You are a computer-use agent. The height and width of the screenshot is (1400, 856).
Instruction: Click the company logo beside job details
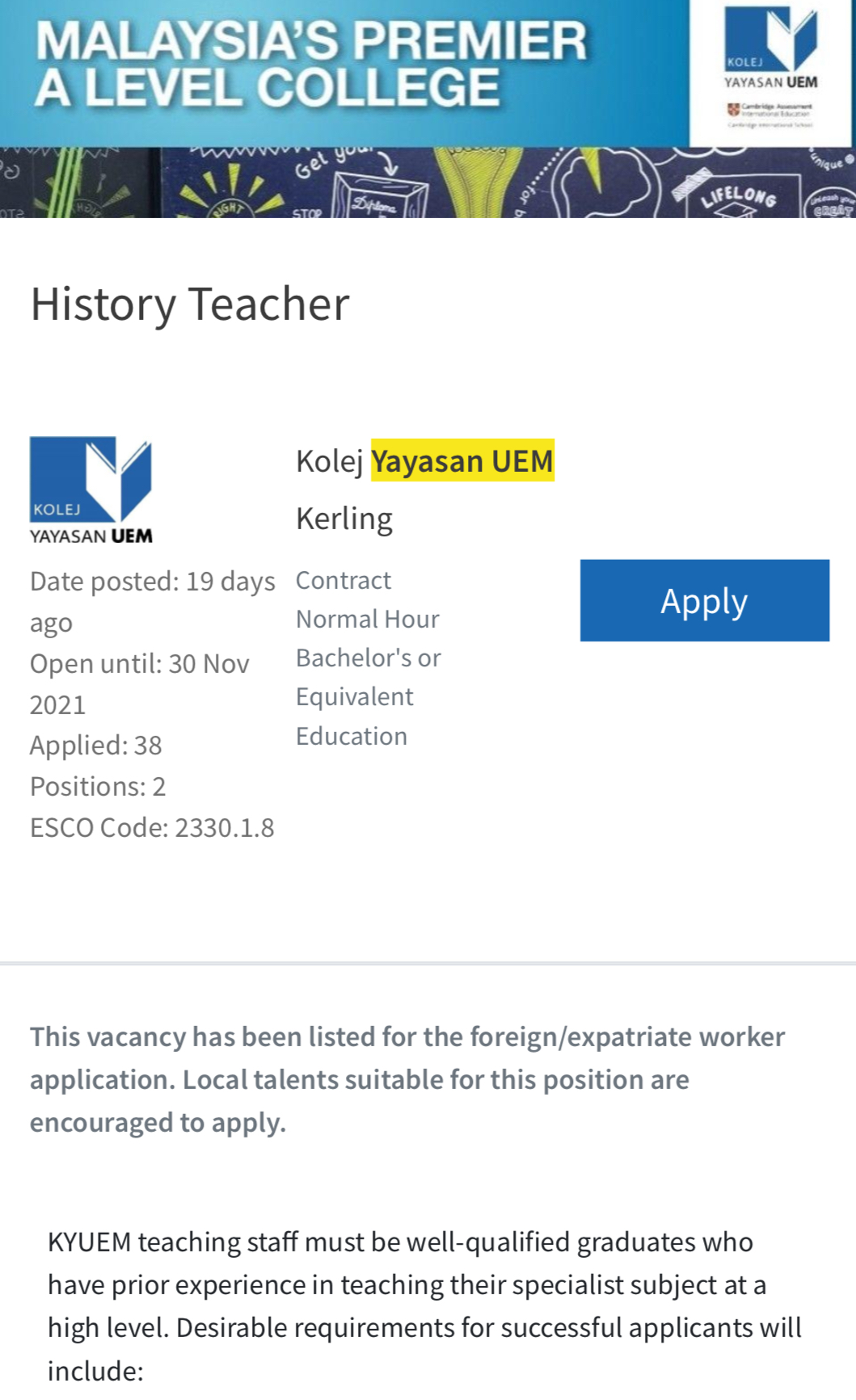pos(91,490)
